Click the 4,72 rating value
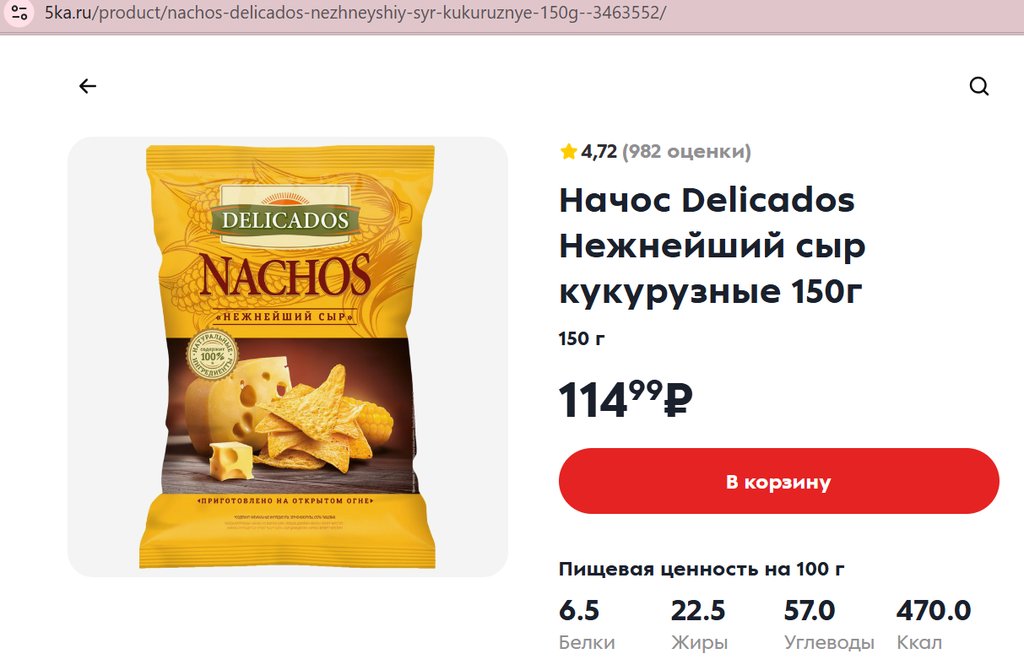Viewport: 1024px width, 670px height. [x=599, y=152]
